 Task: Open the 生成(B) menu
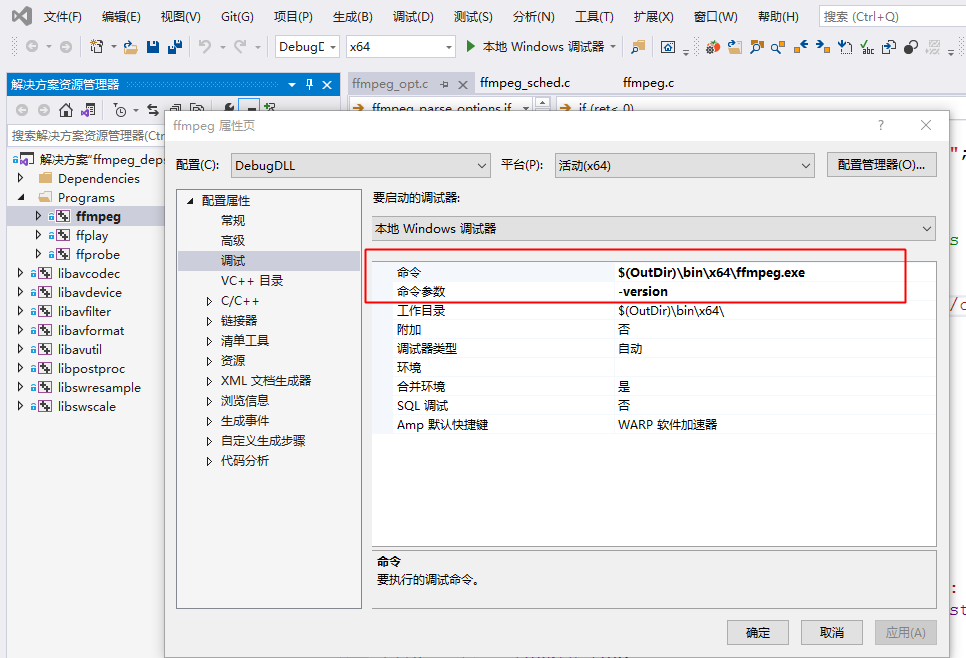[x=353, y=17]
